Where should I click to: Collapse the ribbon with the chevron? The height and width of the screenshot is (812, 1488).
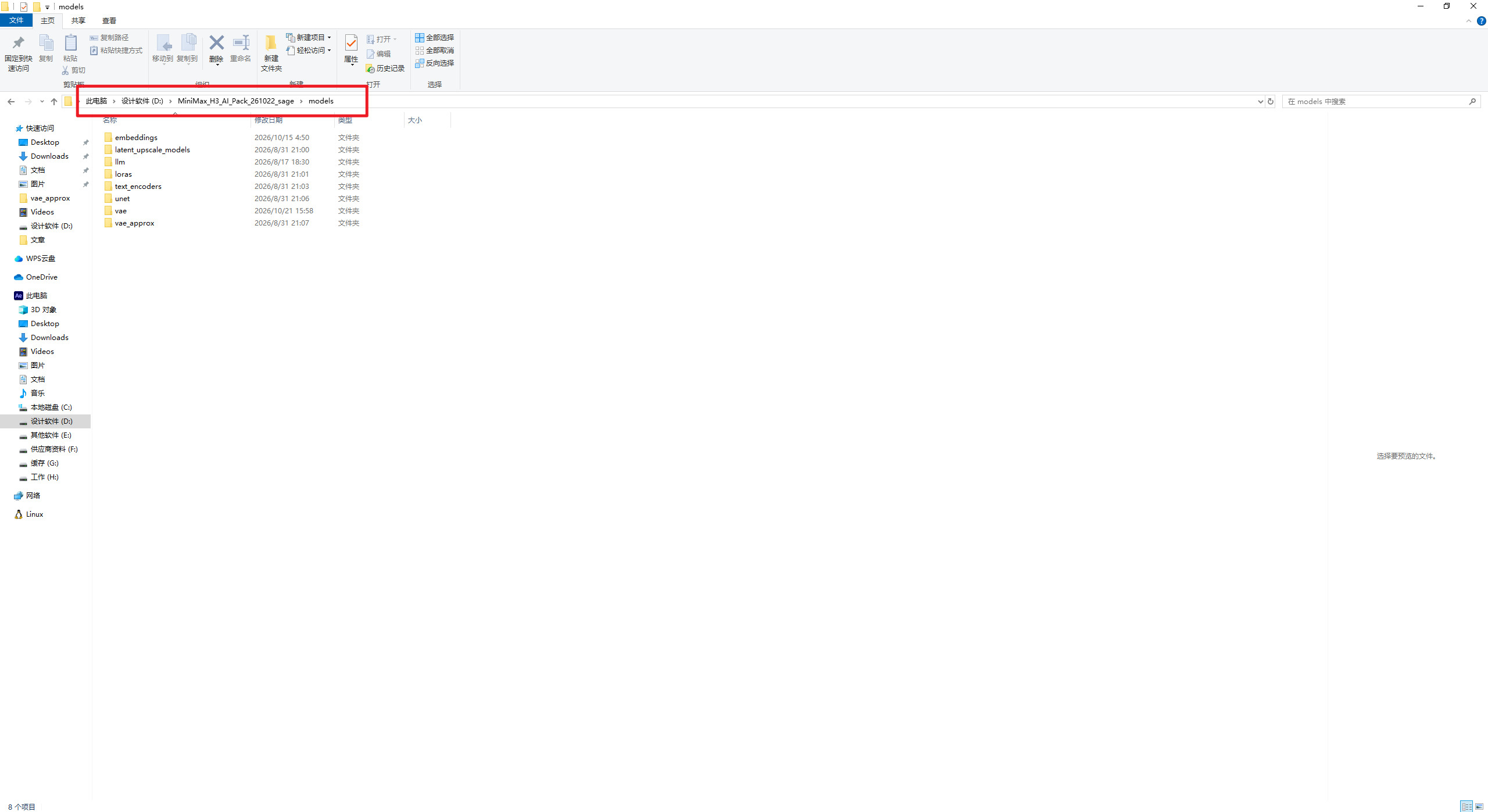(x=1468, y=21)
